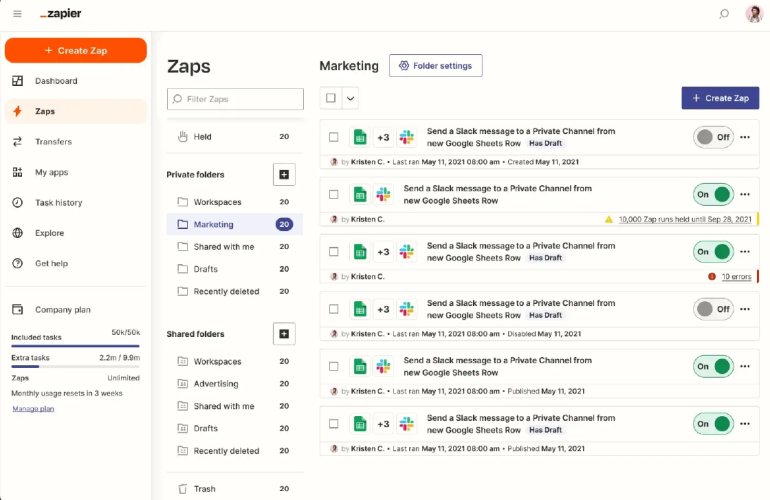Click the Dashboard sidebar icon
Image resolution: width=770 pixels, height=500 pixels.
pyautogui.click(x=18, y=81)
